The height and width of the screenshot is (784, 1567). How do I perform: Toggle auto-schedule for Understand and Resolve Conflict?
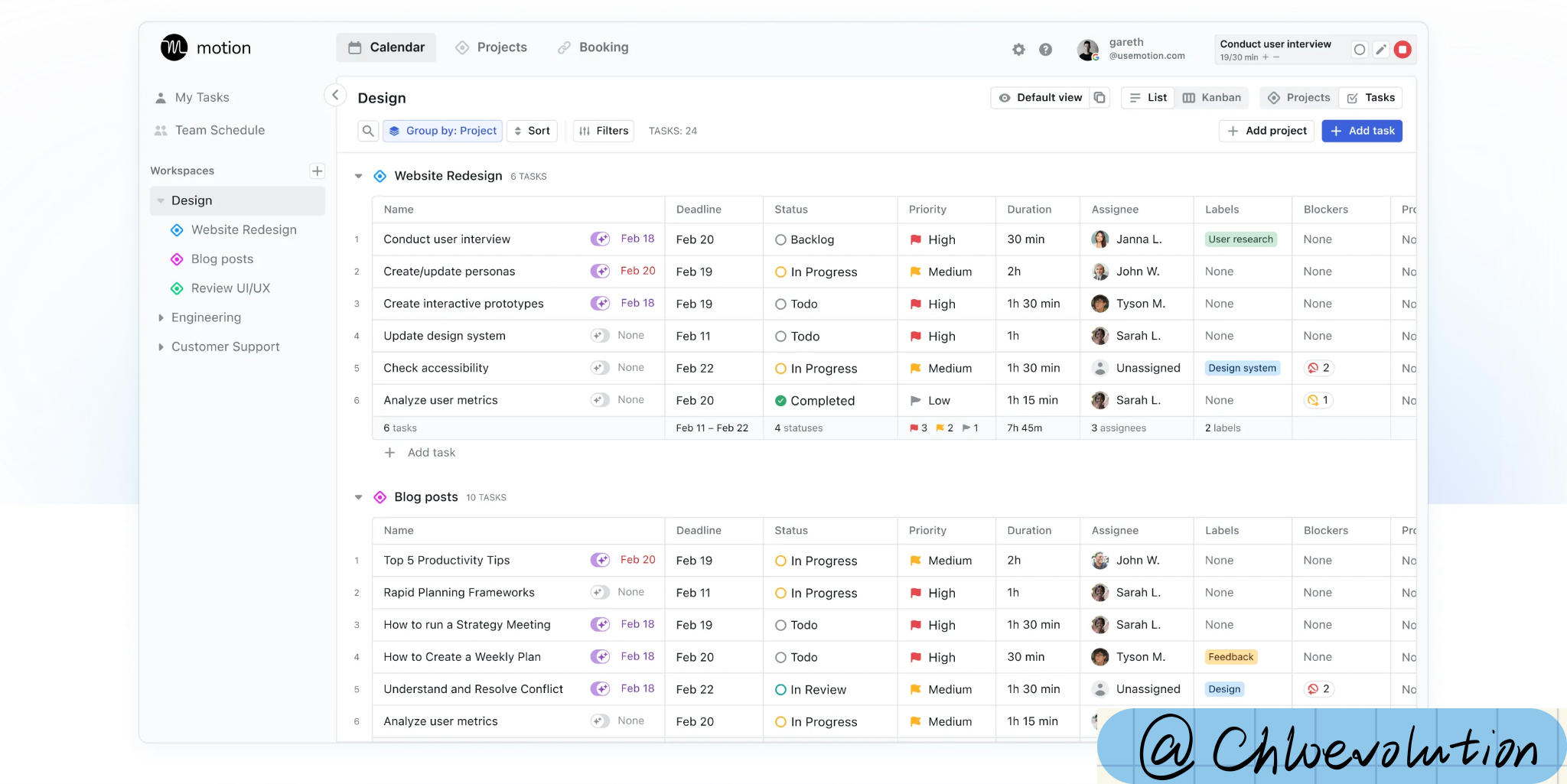pos(600,688)
